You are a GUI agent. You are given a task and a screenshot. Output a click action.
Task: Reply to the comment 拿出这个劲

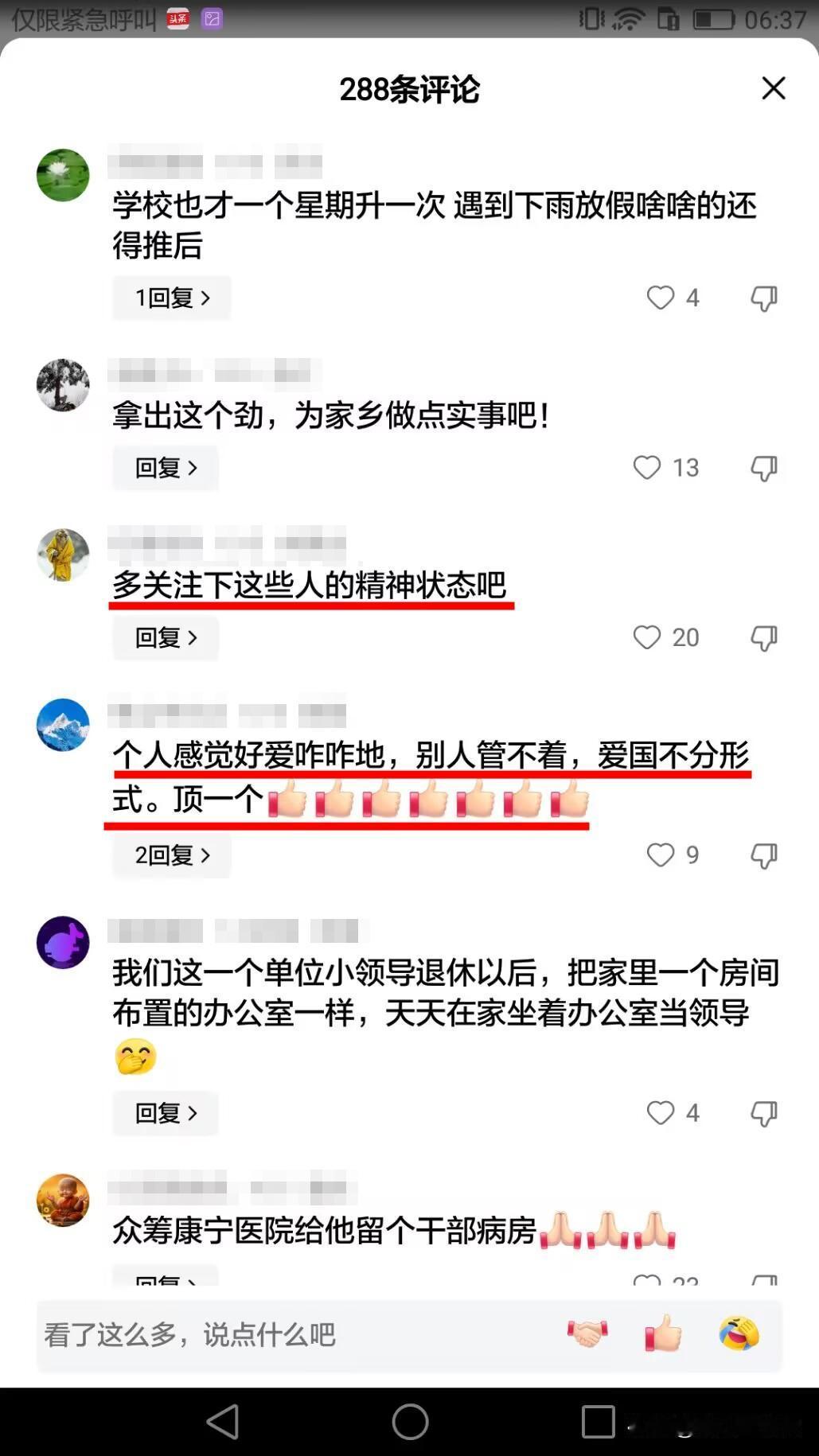click(x=166, y=468)
